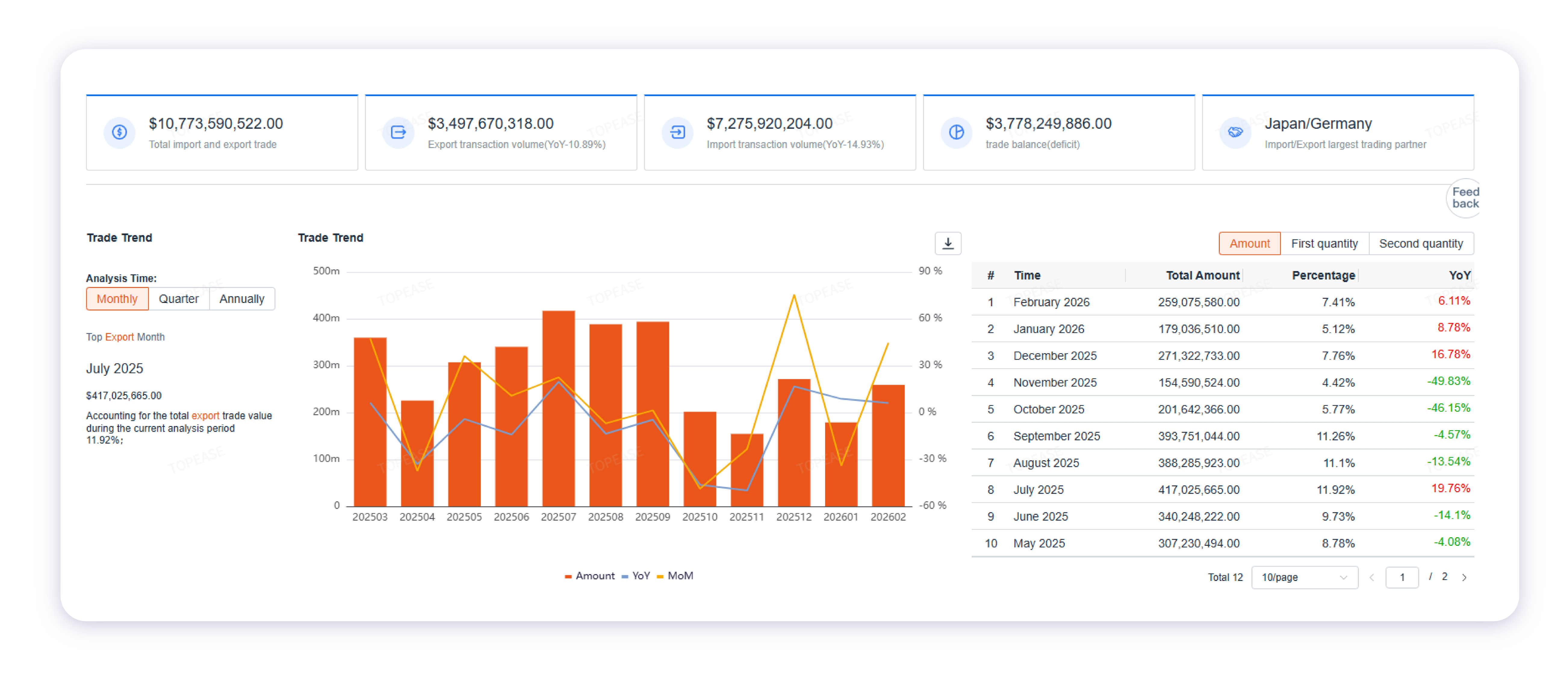Viewport: 1568px width, 676px height.
Task: Toggle the MoM legend series
Action: pos(675,576)
